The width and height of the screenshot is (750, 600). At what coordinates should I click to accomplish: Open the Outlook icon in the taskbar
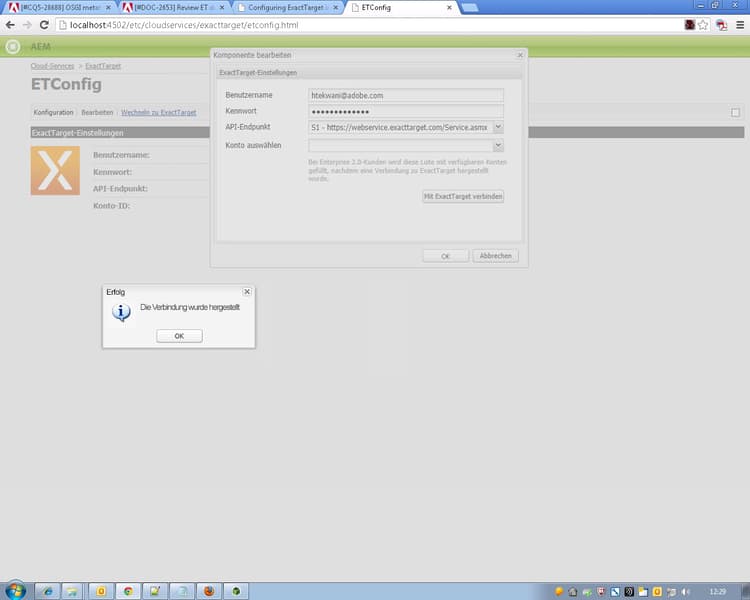point(101,591)
